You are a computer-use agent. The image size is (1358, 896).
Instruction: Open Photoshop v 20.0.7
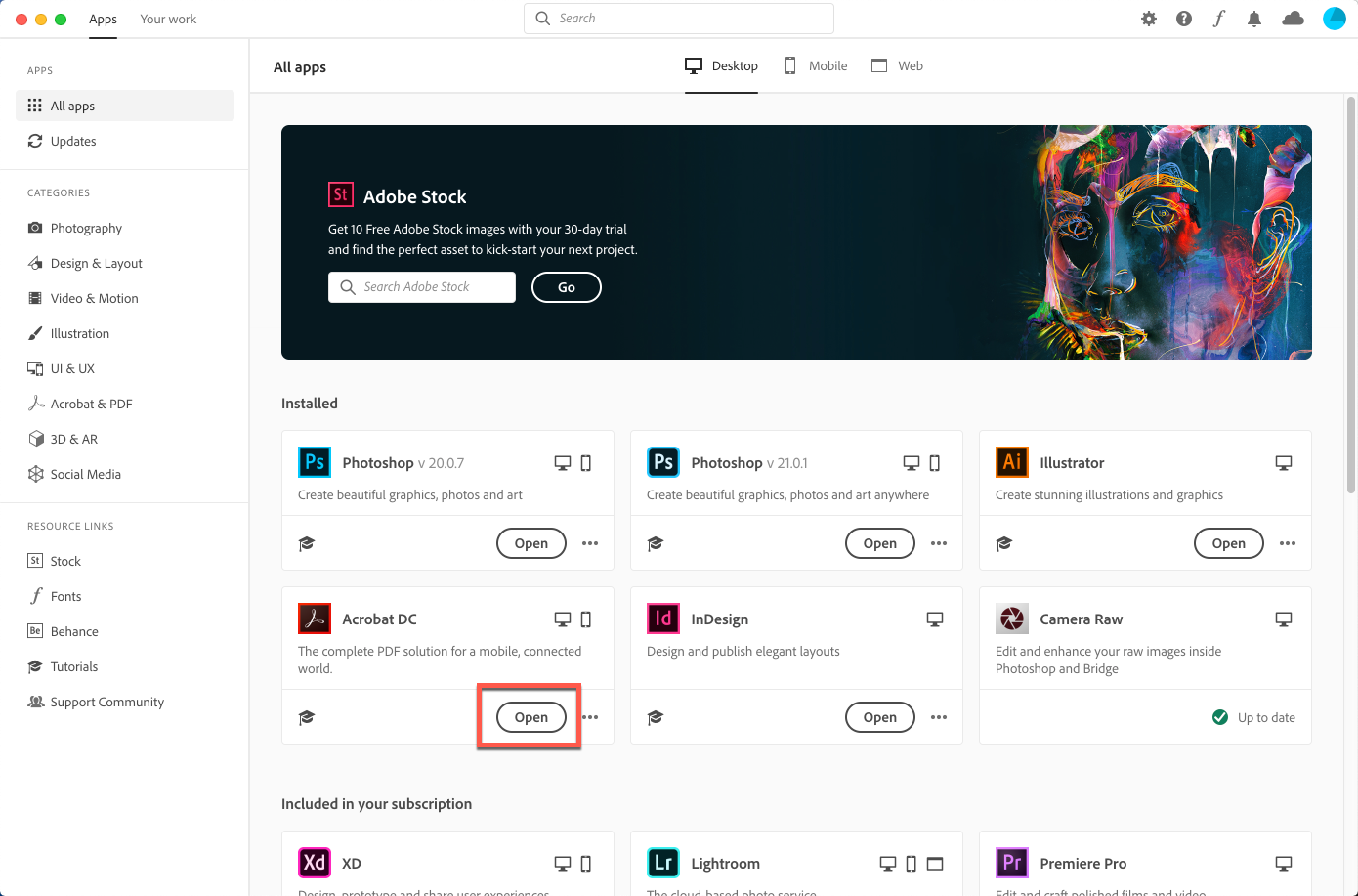531,543
